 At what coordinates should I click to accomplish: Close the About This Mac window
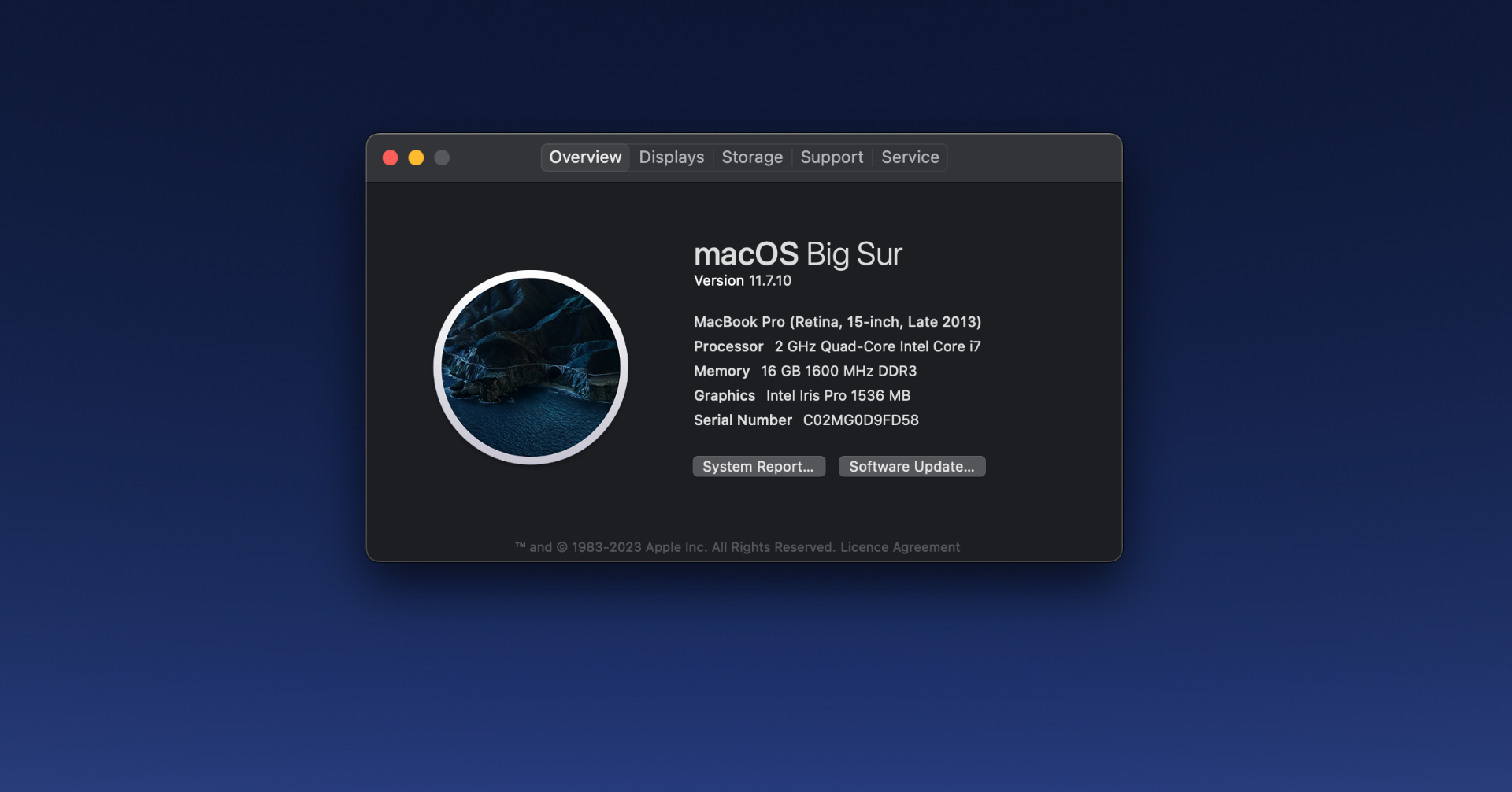[391, 158]
